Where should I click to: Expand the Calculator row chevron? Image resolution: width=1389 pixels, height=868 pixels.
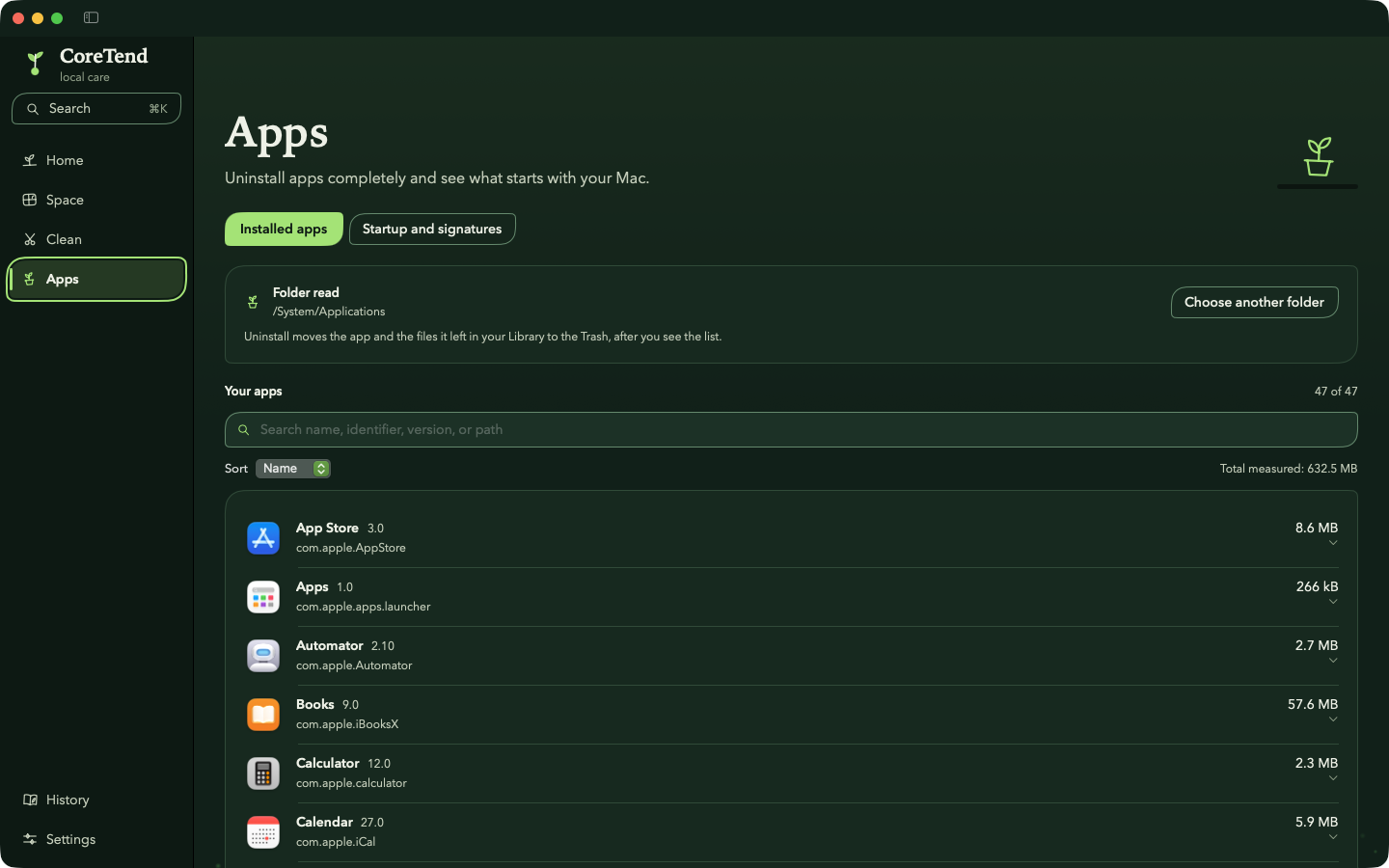click(1333, 778)
